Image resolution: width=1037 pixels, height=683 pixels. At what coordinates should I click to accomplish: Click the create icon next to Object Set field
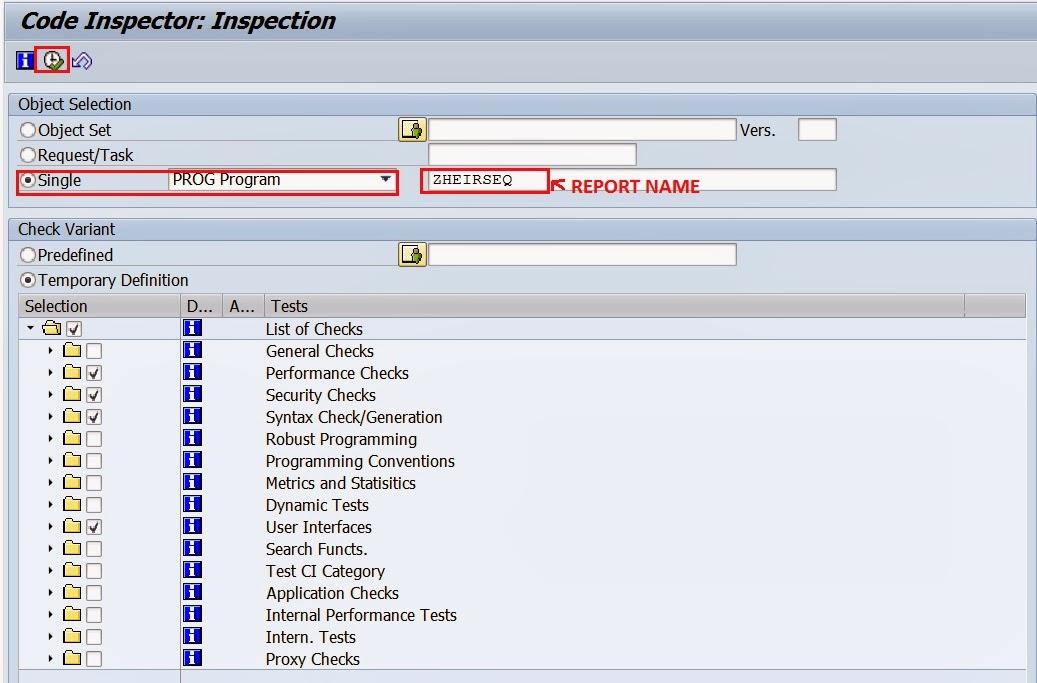(412, 129)
